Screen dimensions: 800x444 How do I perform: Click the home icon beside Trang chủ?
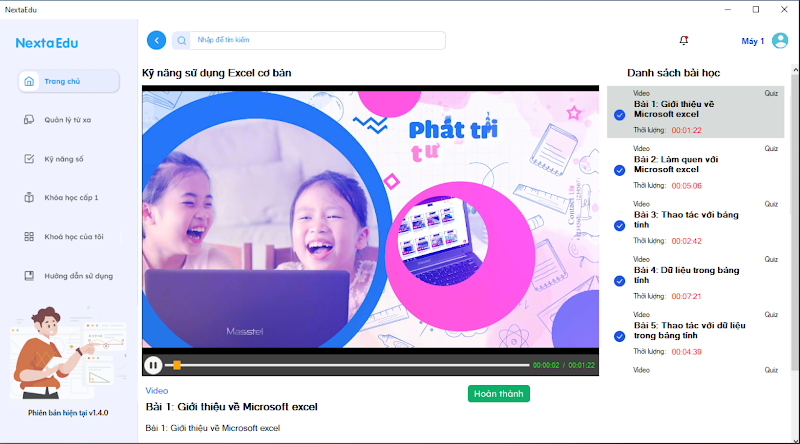(29, 81)
